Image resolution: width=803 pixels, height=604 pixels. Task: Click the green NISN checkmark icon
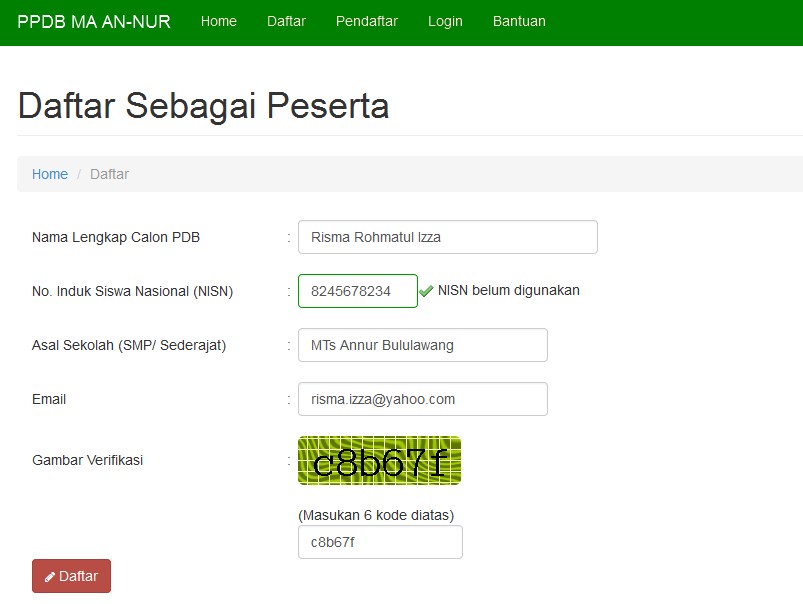click(426, 291)
